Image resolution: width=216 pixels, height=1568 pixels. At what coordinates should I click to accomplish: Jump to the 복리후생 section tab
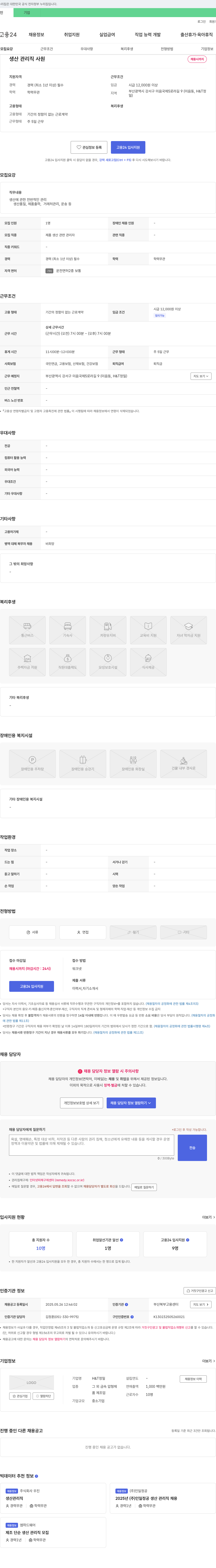(x=126, y=49)
